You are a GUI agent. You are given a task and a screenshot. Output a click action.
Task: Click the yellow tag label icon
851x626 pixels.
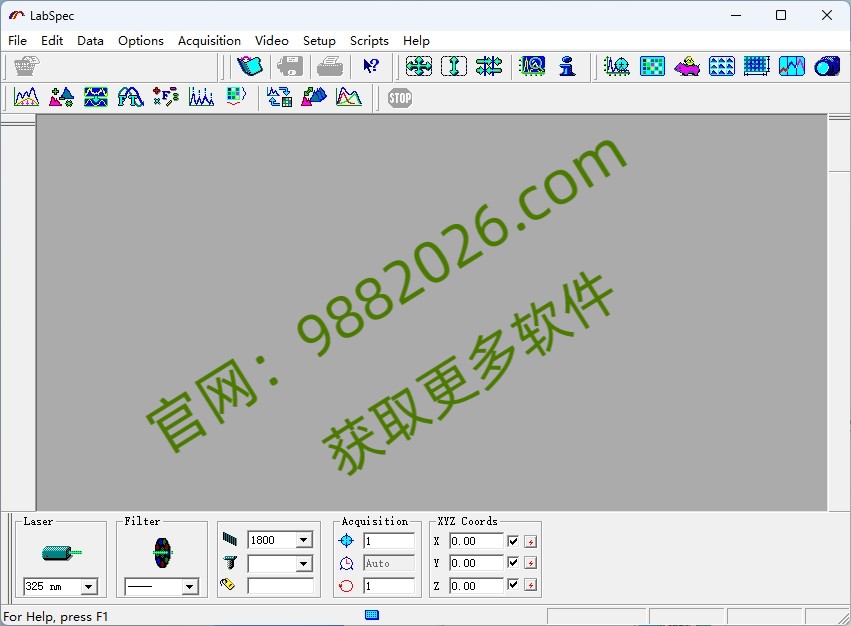pos(228,584)
